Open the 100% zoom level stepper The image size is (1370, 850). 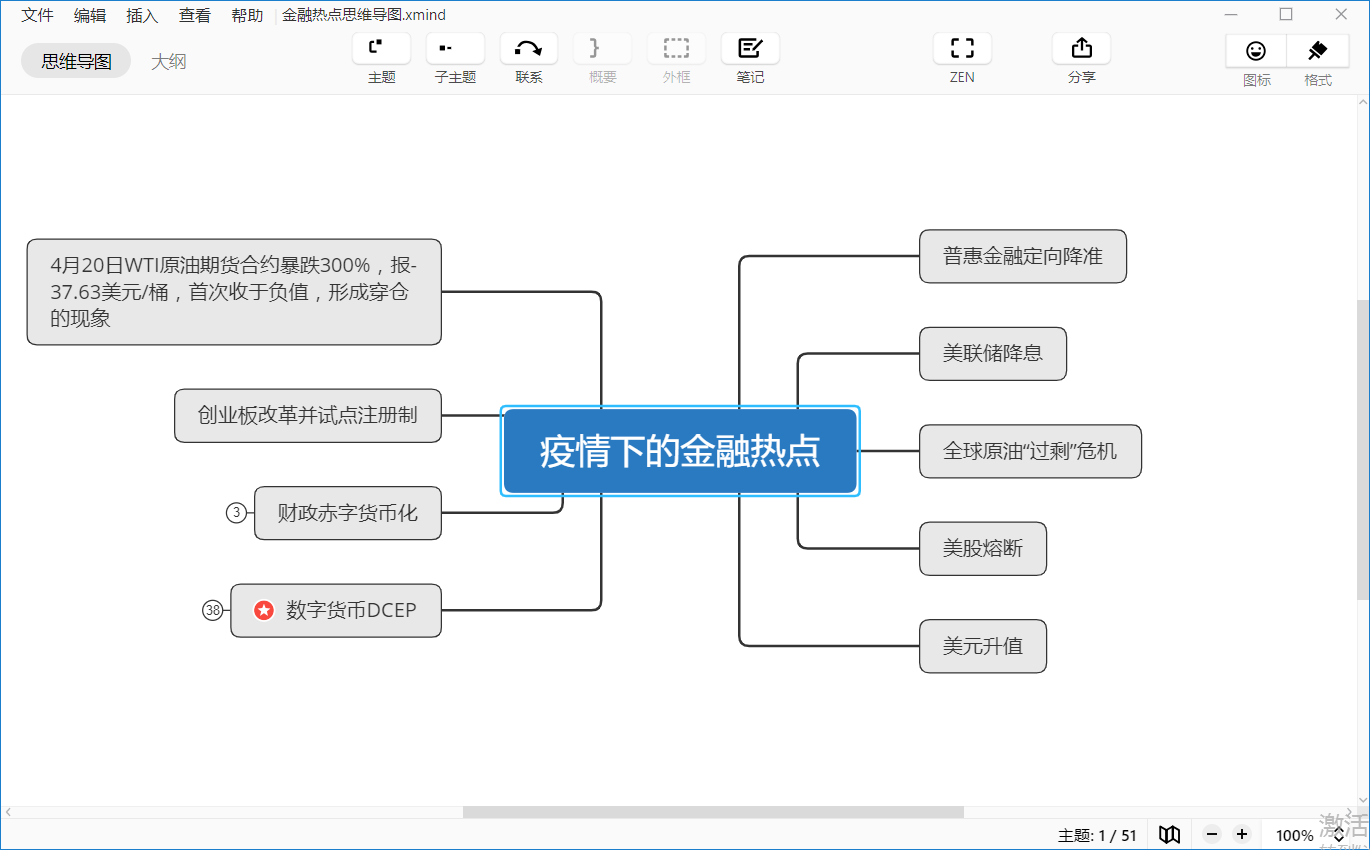point(1340,835)
